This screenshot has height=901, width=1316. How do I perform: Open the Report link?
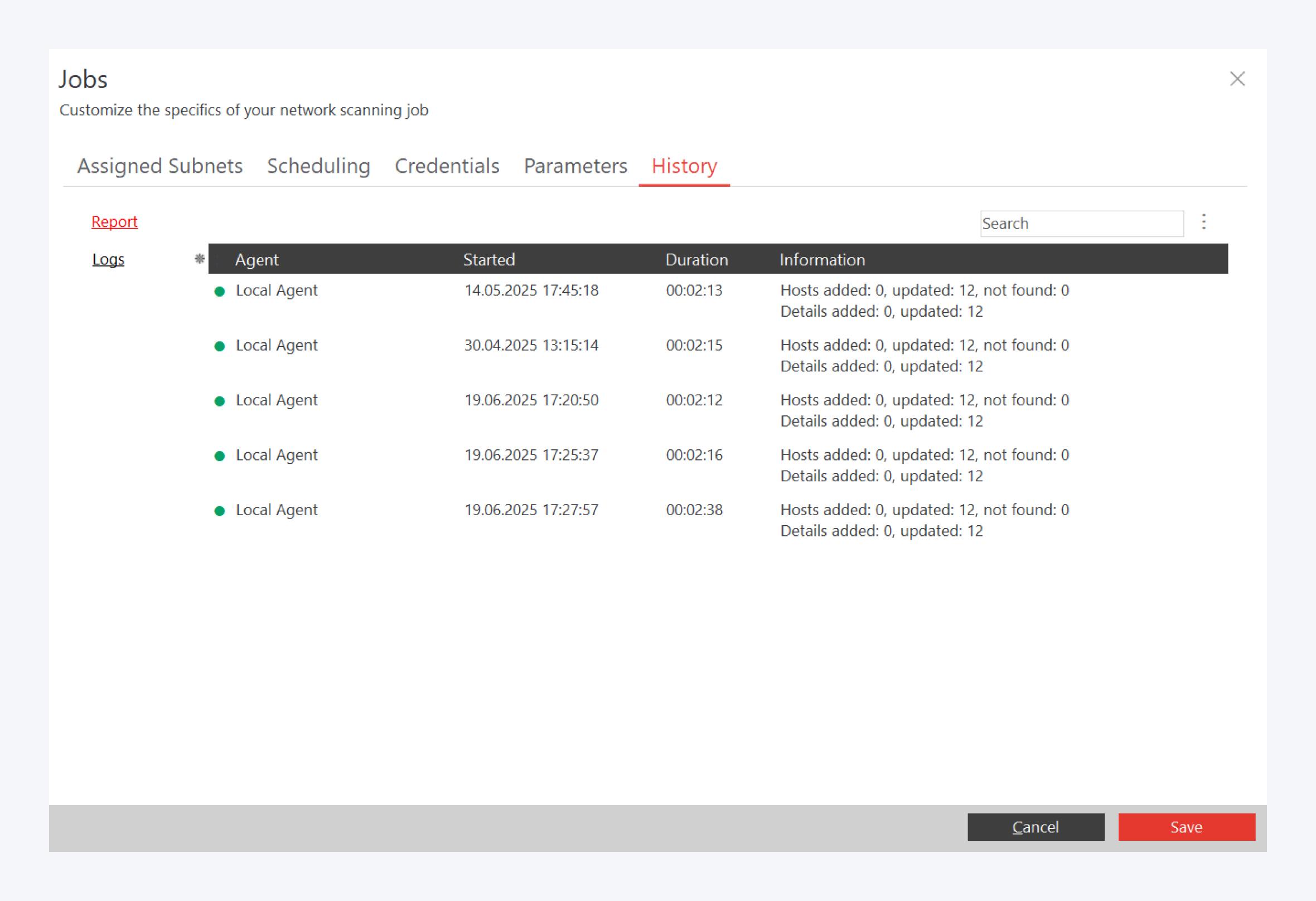point(114,221)
